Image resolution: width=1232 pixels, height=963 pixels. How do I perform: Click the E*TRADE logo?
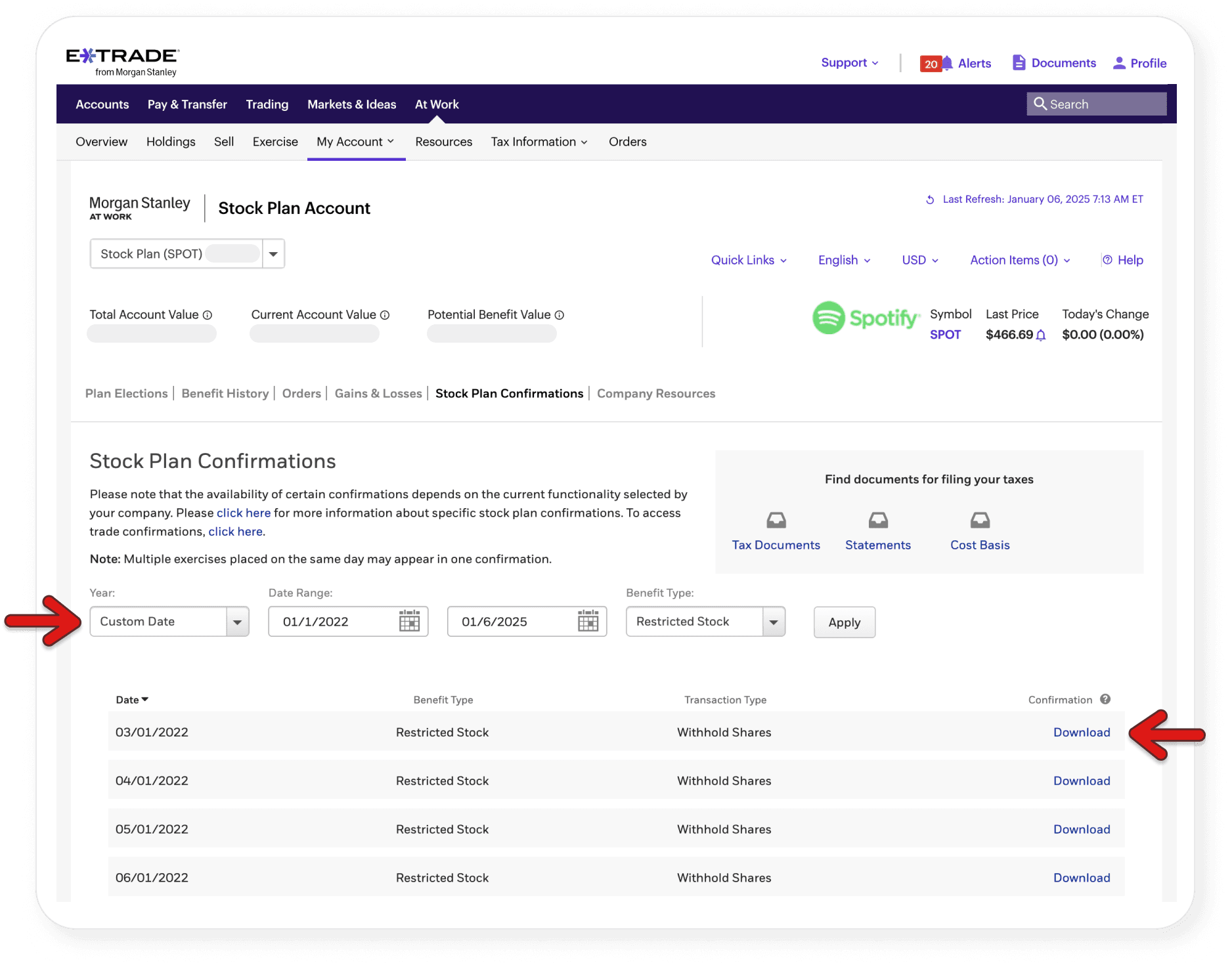pos(123,62)
